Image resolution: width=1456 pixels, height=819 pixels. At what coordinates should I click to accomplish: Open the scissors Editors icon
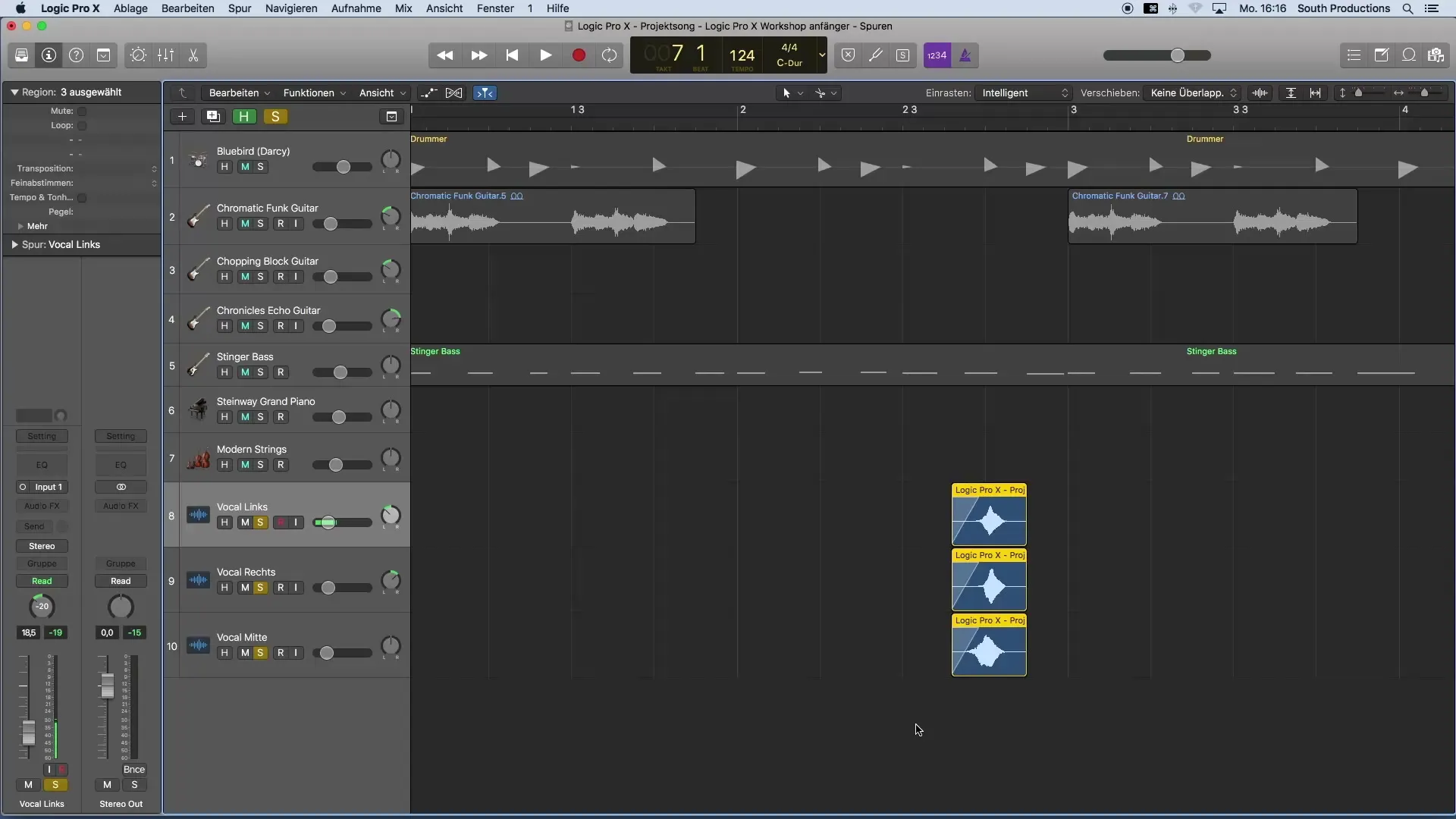(x=193, y=55)
